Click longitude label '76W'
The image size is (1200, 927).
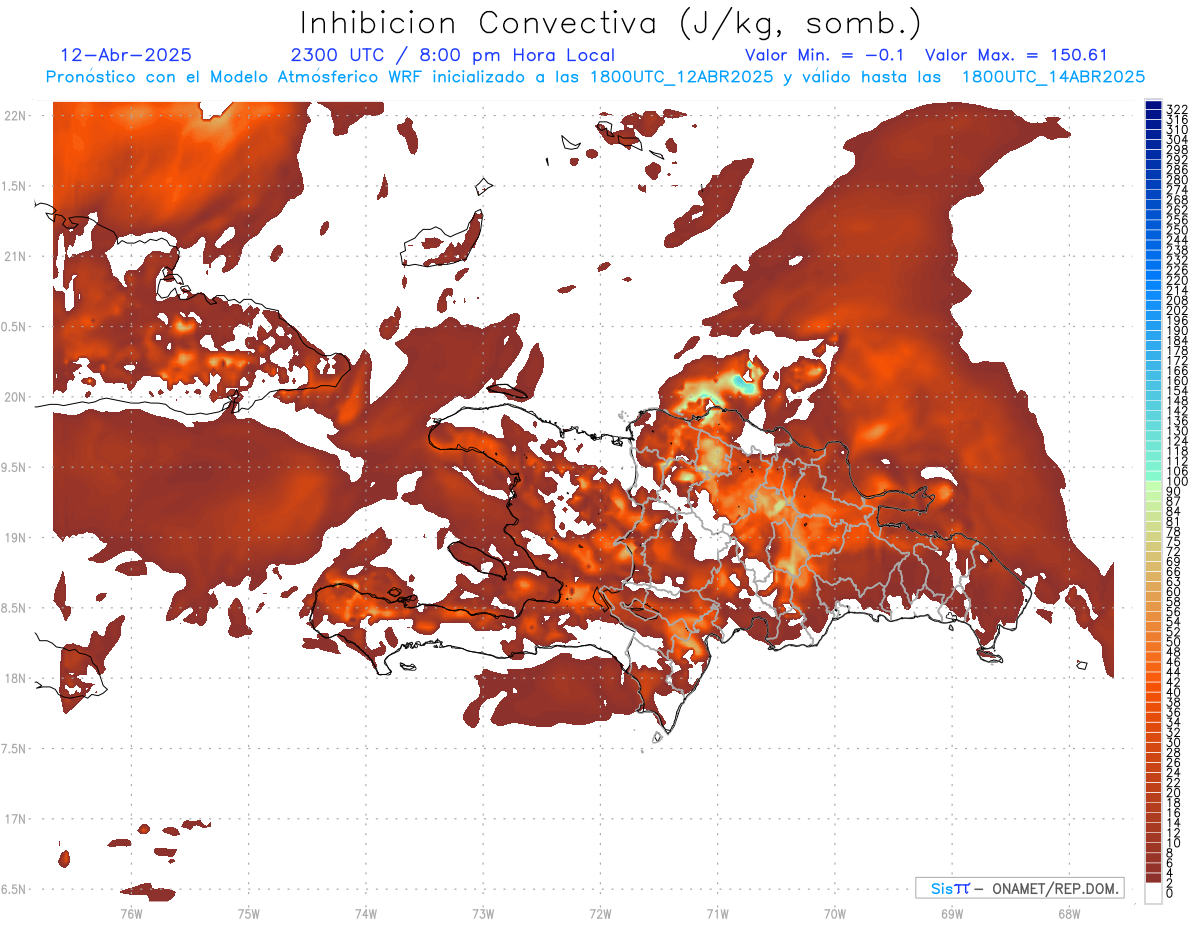(x=131, y=914)
